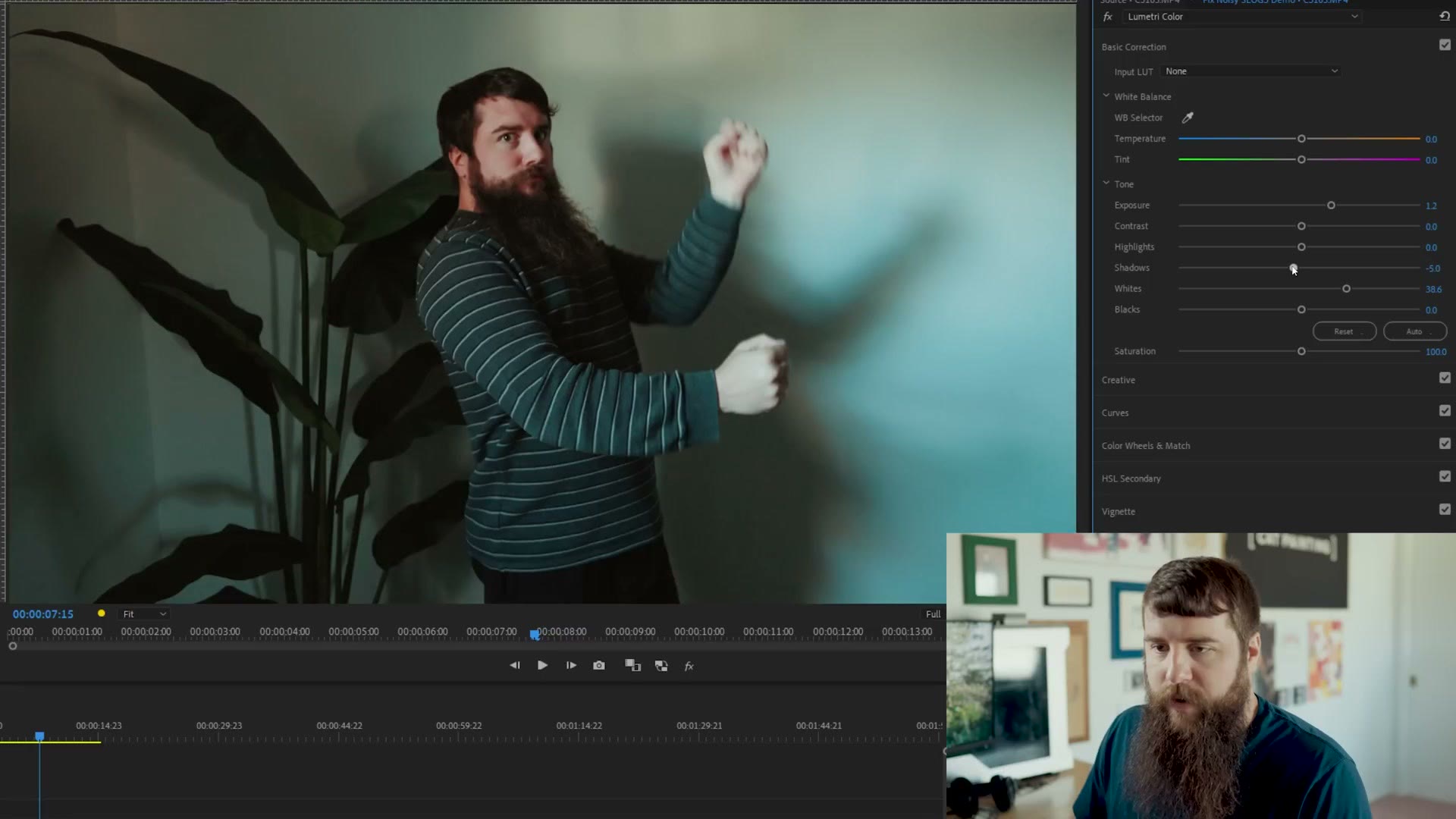Open the HSL Secondary section

pos(1131,479)
